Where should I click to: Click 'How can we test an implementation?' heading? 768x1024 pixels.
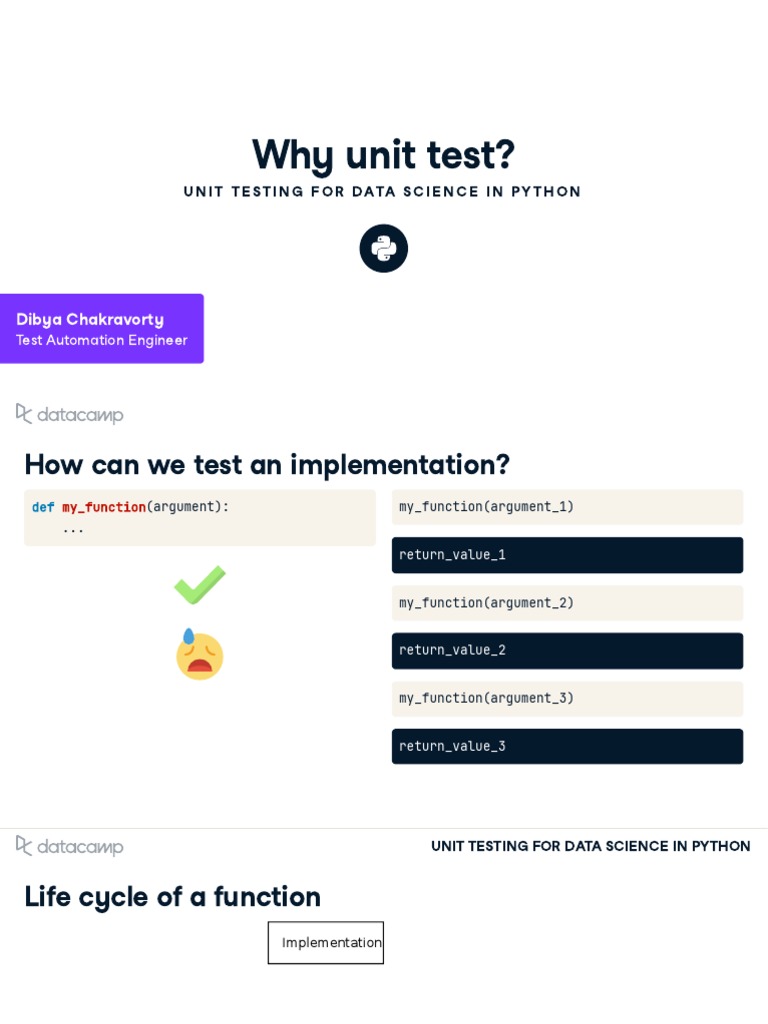(x=267, y=464)
